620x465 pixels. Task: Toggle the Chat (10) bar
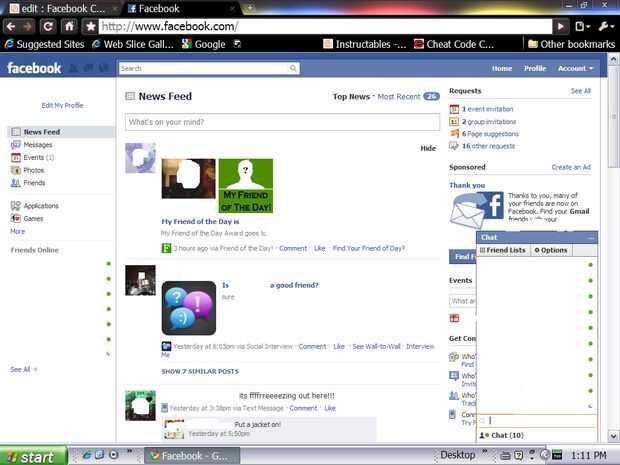click(x=537, y=435)
